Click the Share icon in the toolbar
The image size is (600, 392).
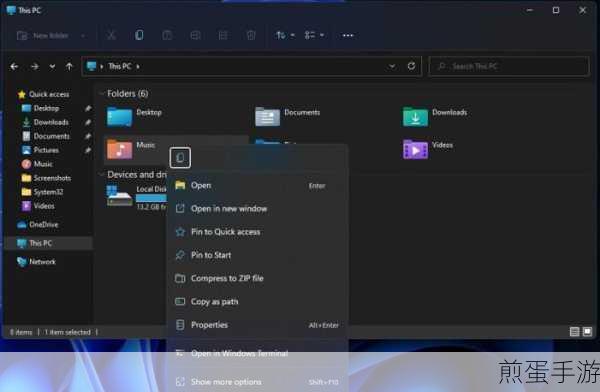pos(223,36)
